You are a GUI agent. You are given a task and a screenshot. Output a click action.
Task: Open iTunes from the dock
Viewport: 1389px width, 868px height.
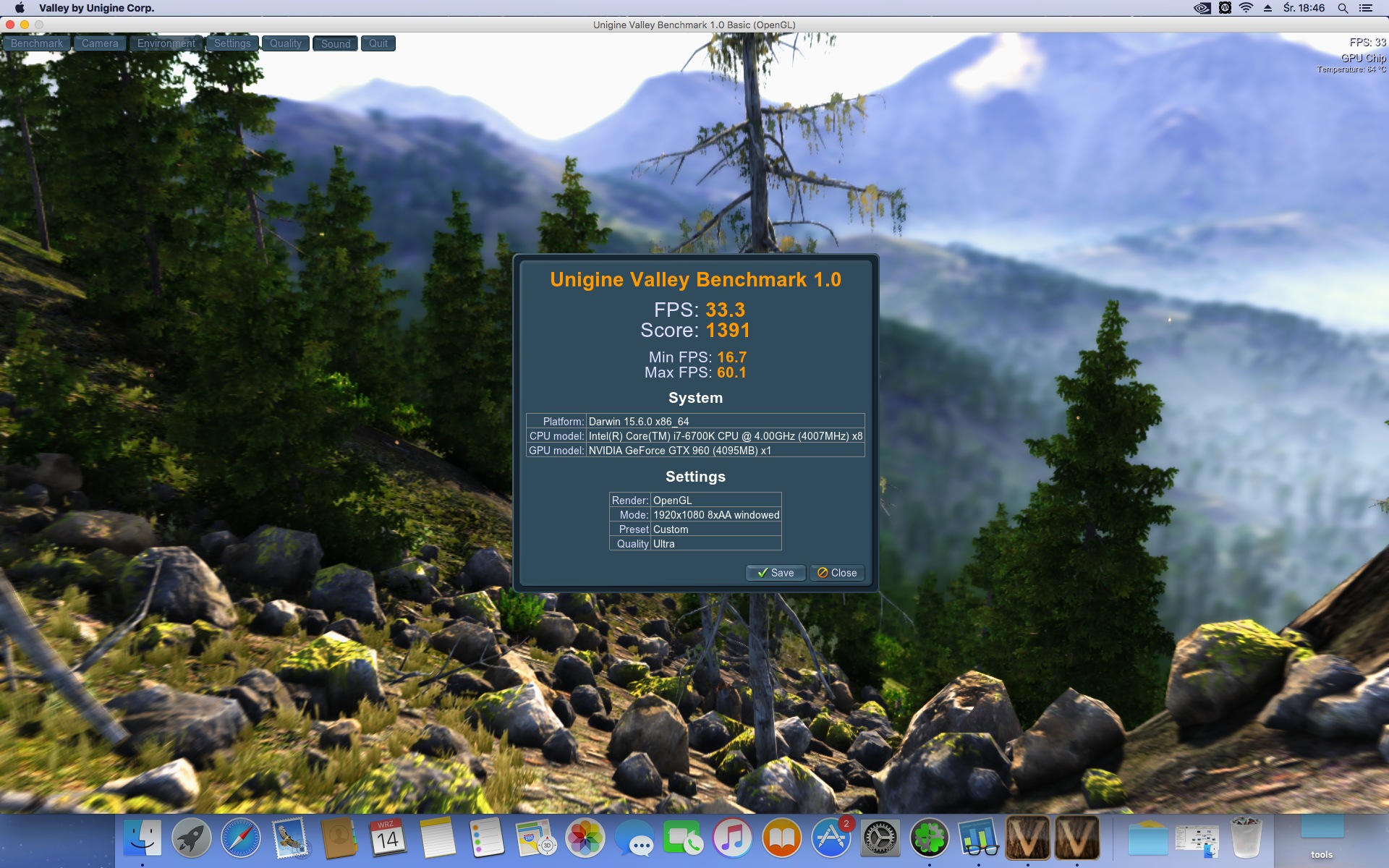click(x=733, y=838)
